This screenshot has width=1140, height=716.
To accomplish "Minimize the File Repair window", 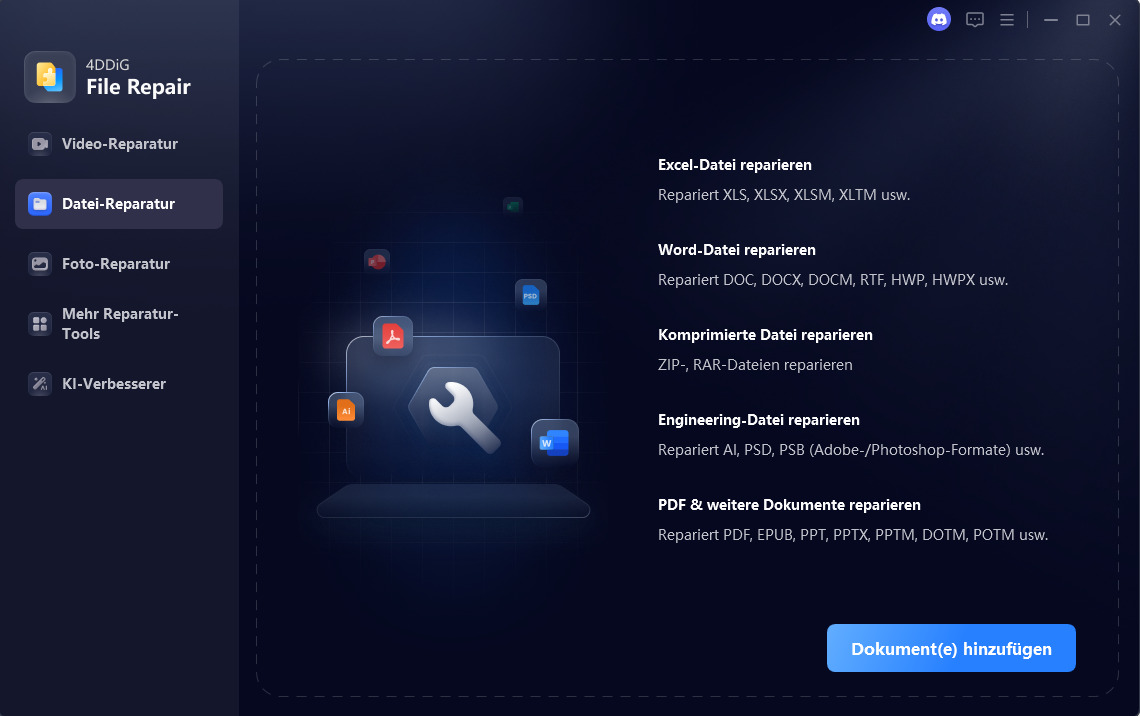I will point(1051,20).
